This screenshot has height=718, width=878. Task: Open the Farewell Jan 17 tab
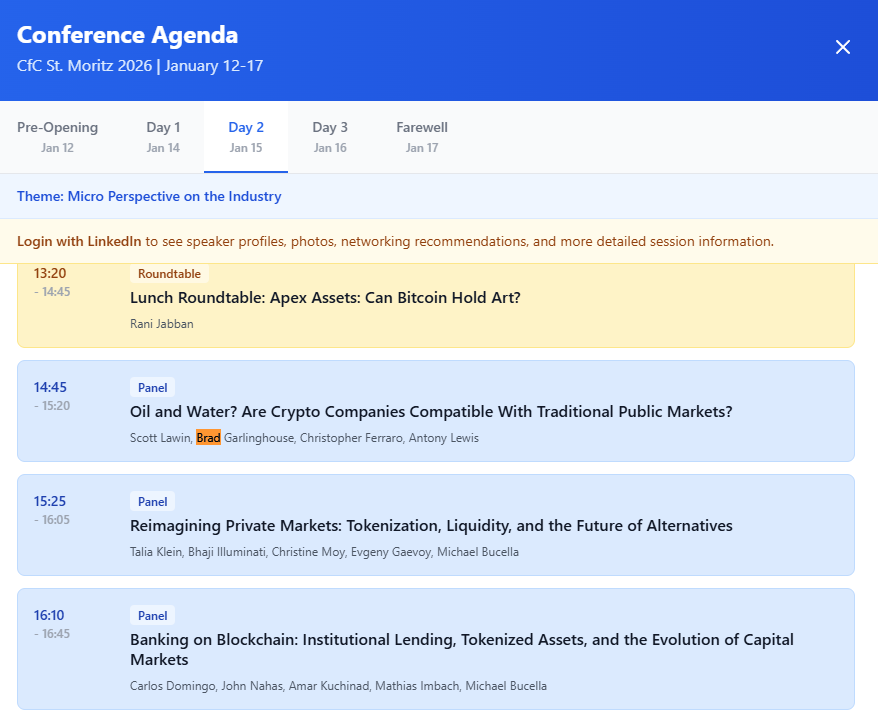(x=422, y=137)
